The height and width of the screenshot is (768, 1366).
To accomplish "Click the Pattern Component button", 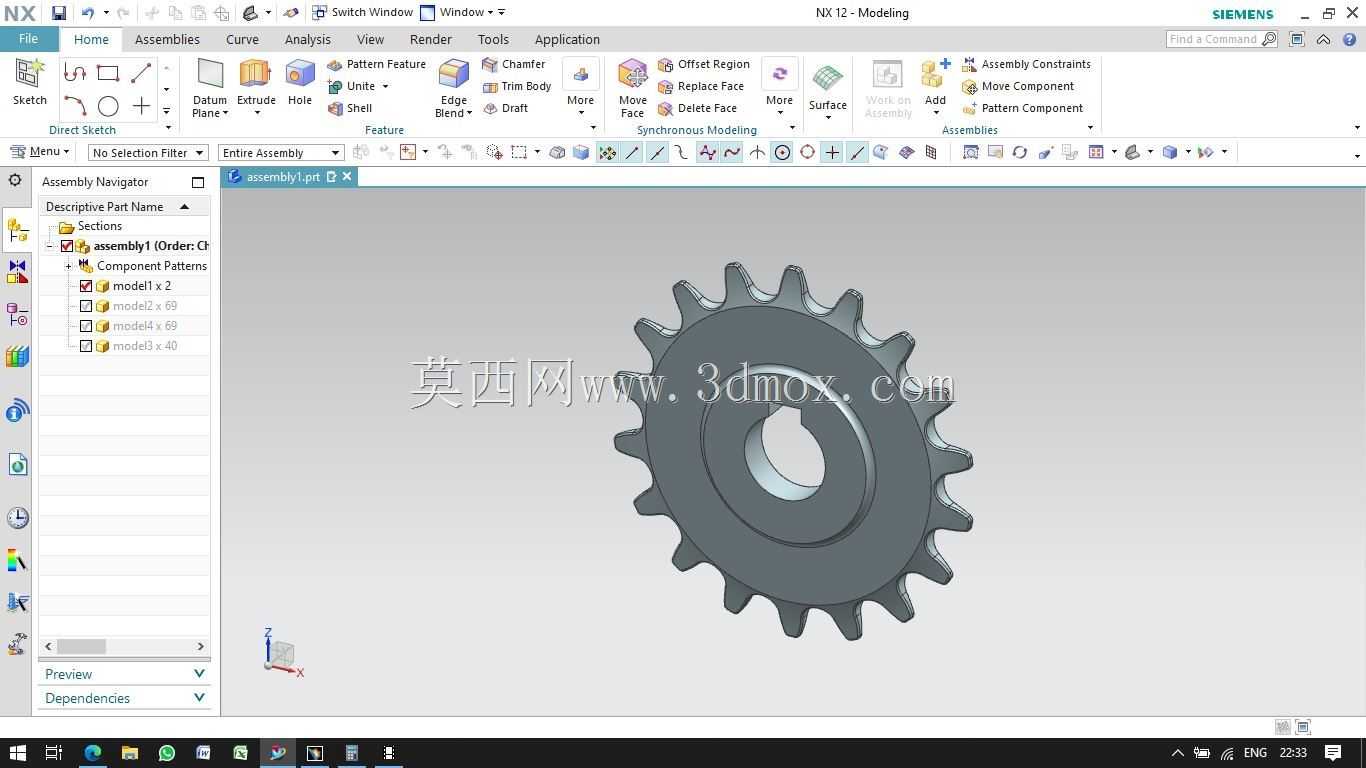I will [1023, 108].
